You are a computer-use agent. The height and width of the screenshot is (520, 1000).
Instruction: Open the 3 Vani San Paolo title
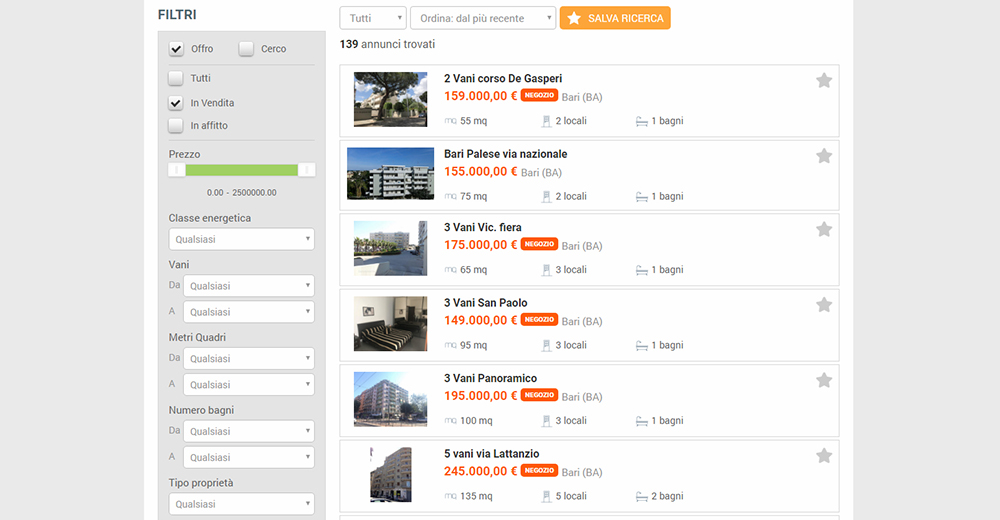coord(486,302)
